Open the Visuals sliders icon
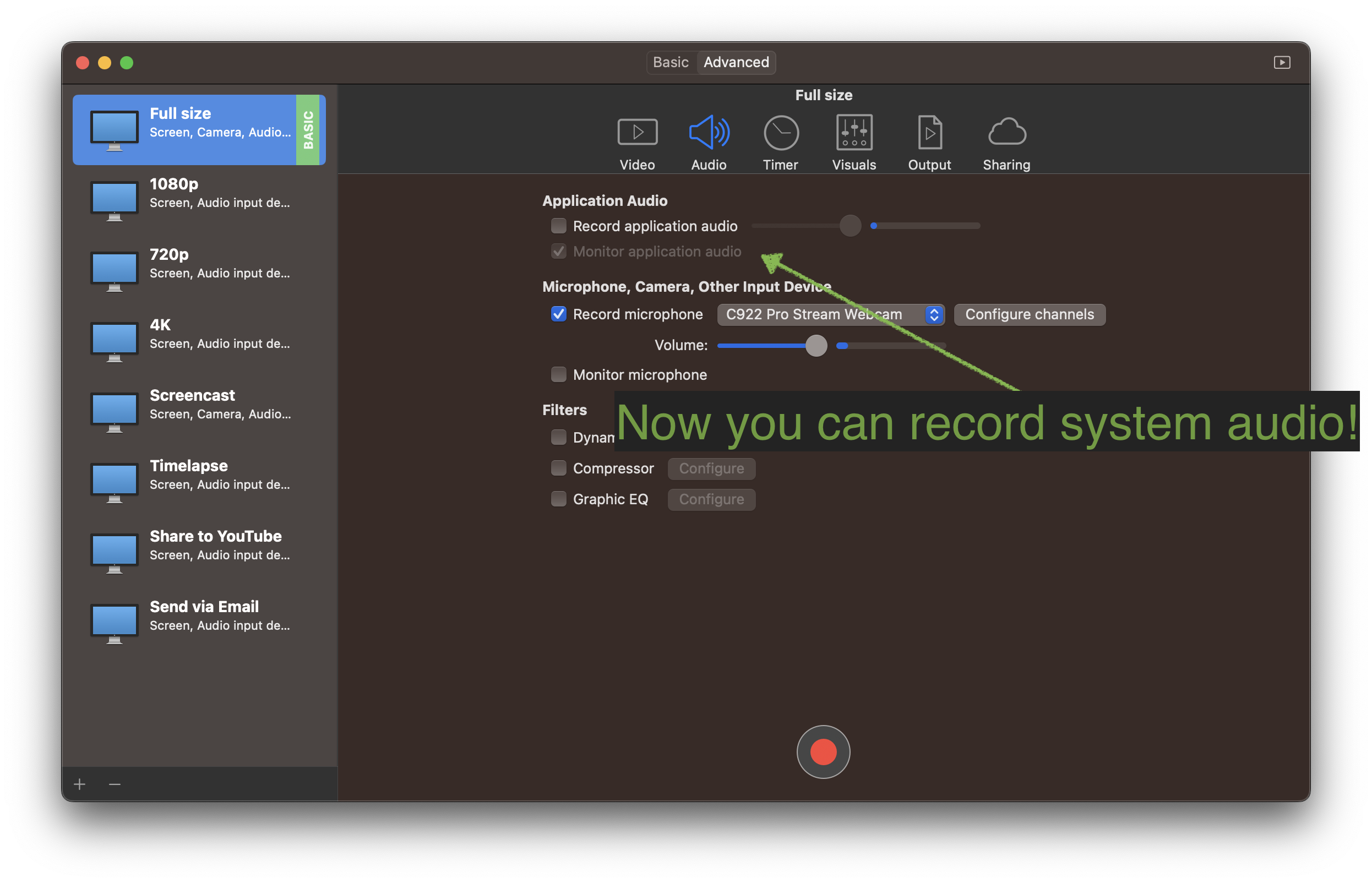This screenshot has height=883, width=1372. pyautogui.click(x=854, y=133)
